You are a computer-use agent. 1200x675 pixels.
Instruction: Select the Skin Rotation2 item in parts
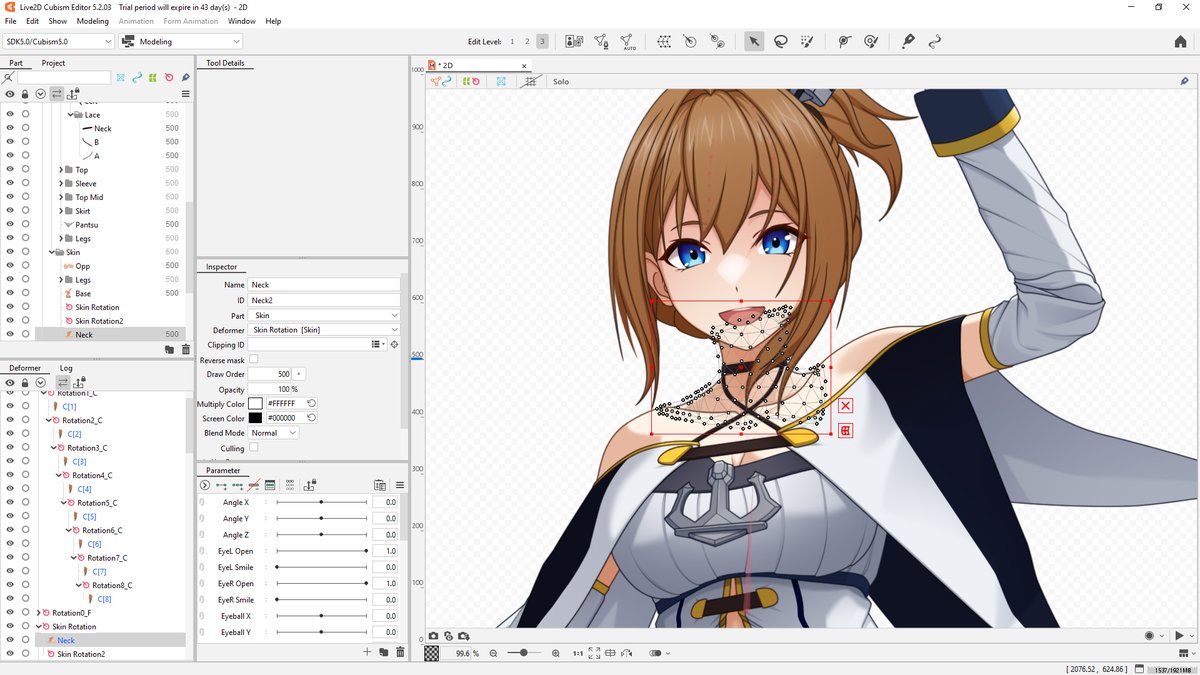point(99,321)
